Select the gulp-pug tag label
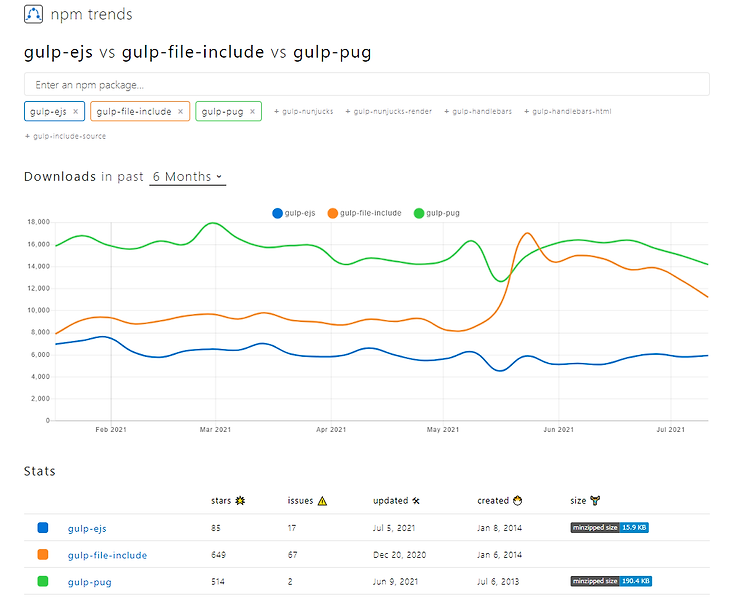Viewport: 750px width, 612px height. point(222,111)
